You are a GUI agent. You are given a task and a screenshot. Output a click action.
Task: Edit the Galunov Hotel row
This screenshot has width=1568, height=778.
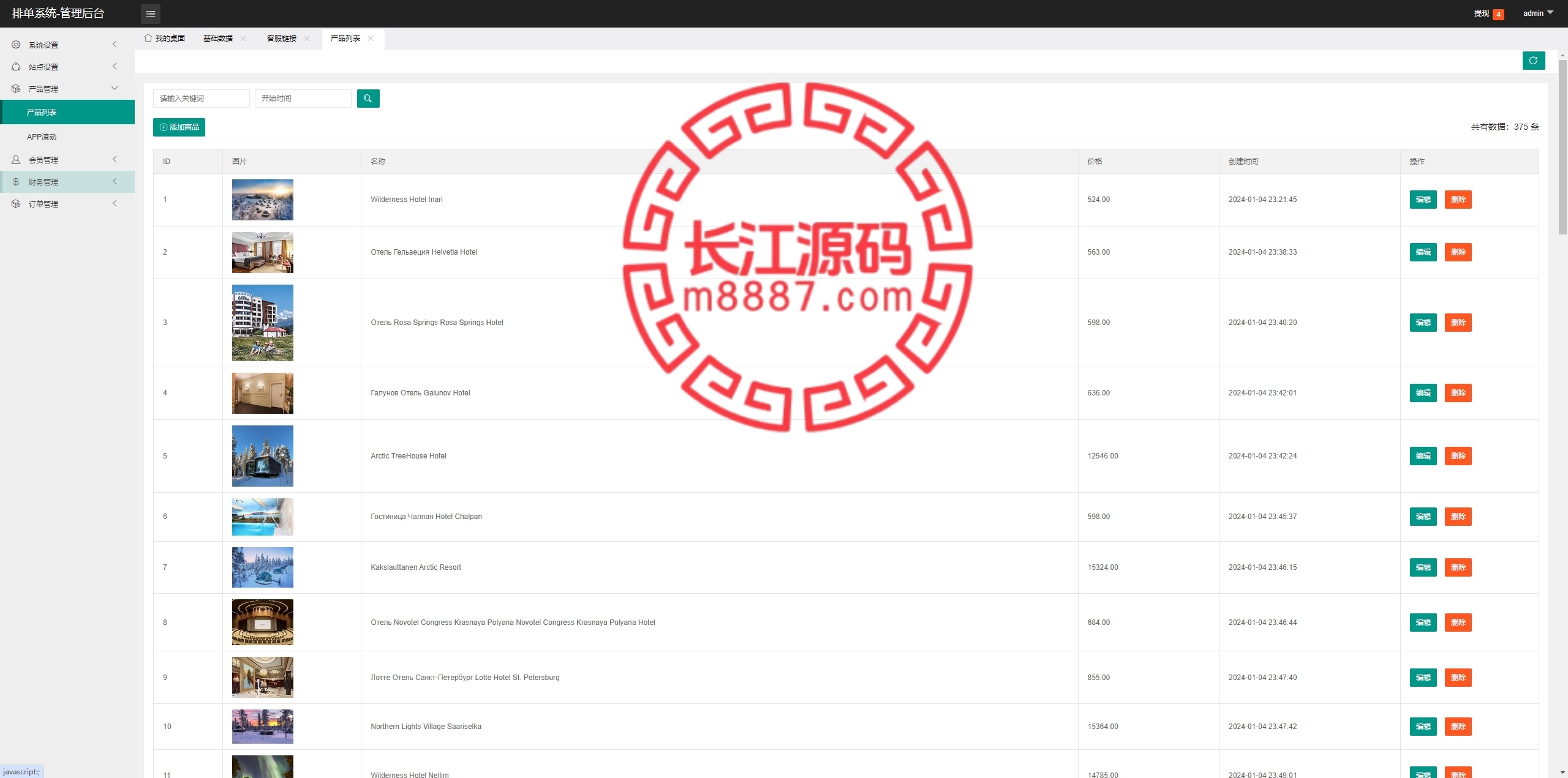(1423, 393)
